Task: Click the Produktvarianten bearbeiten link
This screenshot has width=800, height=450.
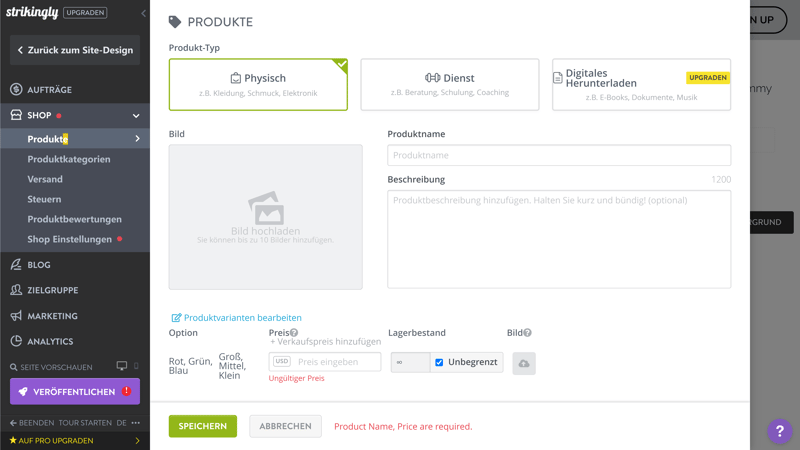Action: (236, 318)
